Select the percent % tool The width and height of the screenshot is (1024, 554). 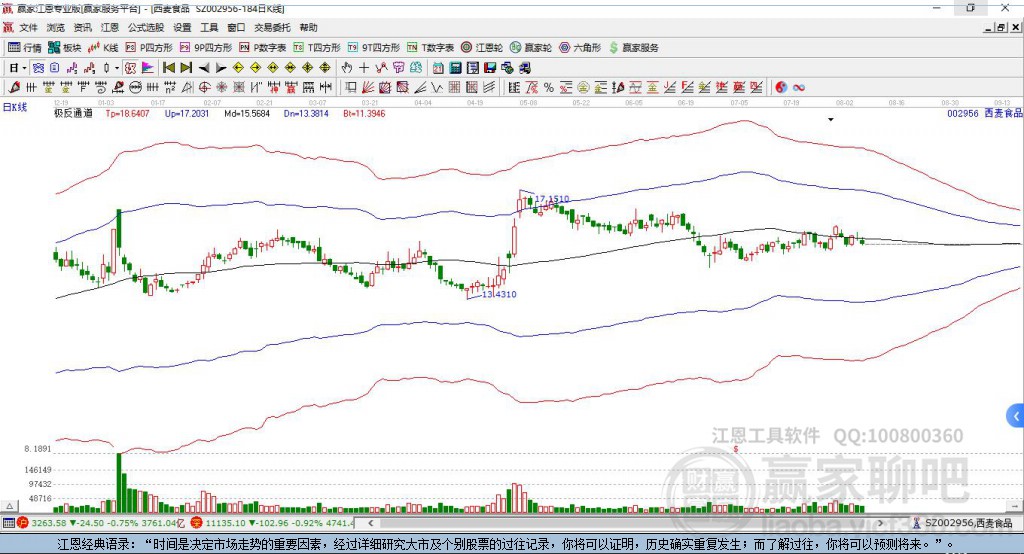(549, 88)
